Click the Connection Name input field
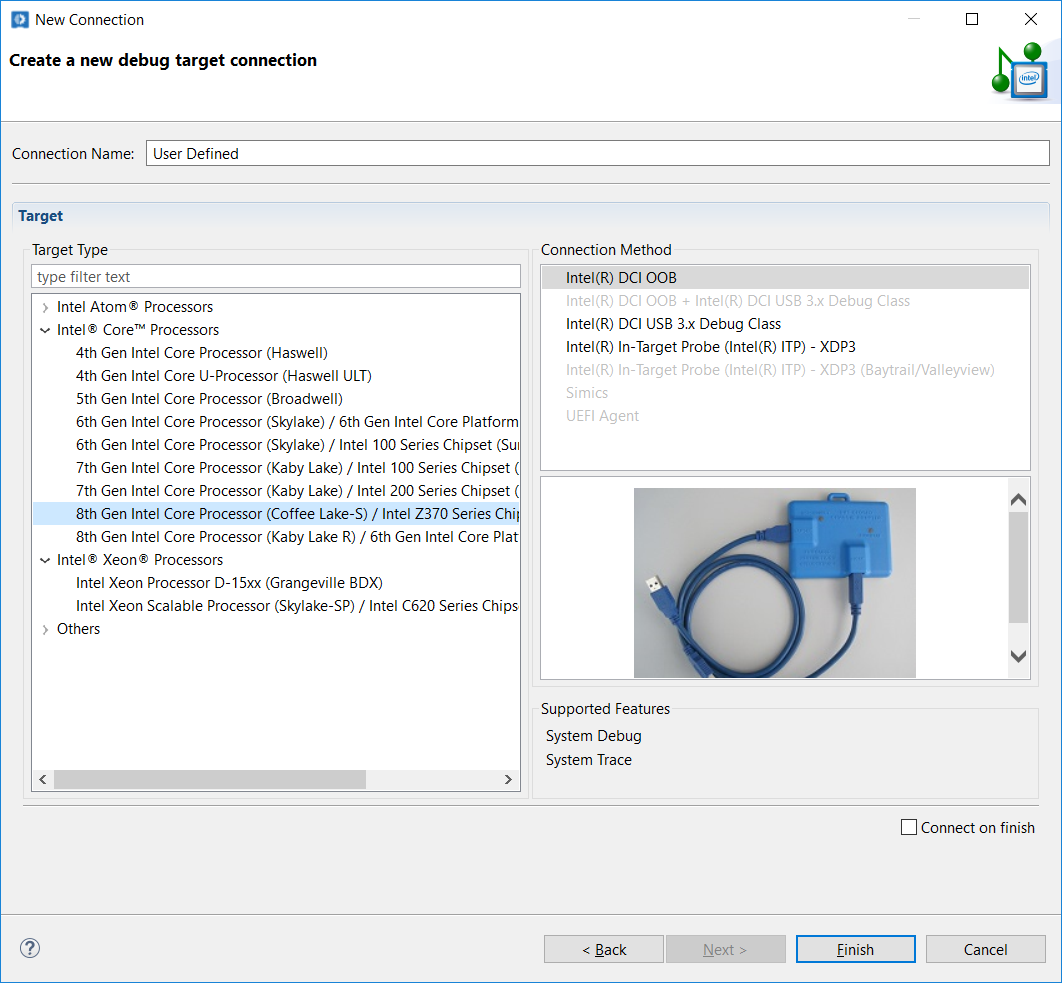Screen dimensions: 1062x983 597,153
